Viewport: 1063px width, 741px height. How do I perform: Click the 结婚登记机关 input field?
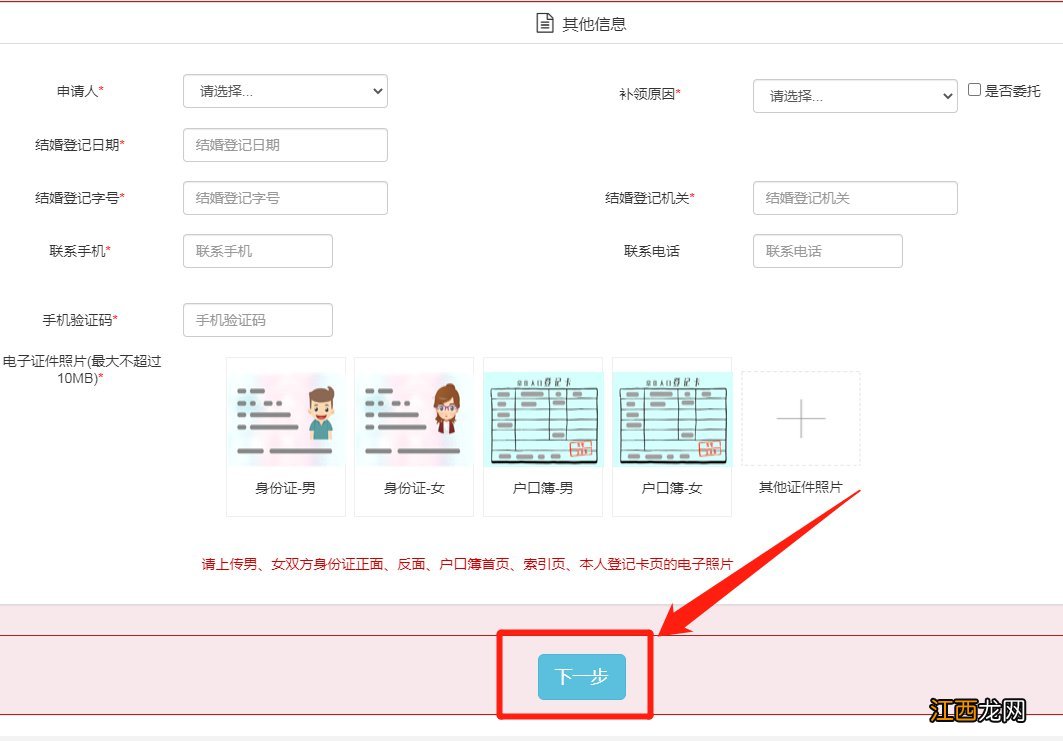(x=854, y=197)
